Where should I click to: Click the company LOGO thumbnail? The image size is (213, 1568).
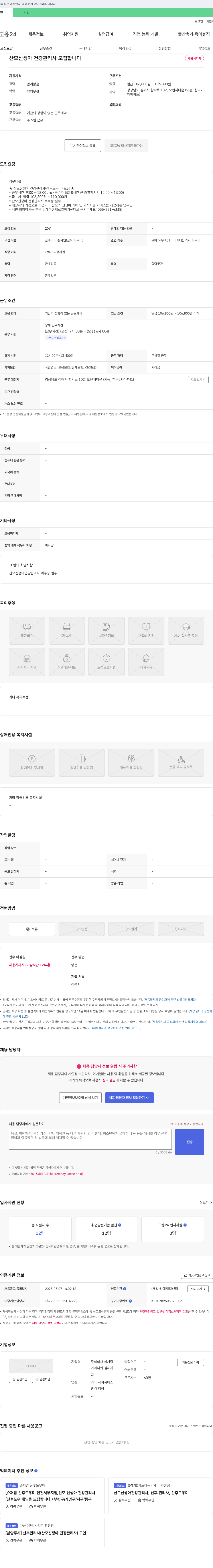[x=31, y=1366]
